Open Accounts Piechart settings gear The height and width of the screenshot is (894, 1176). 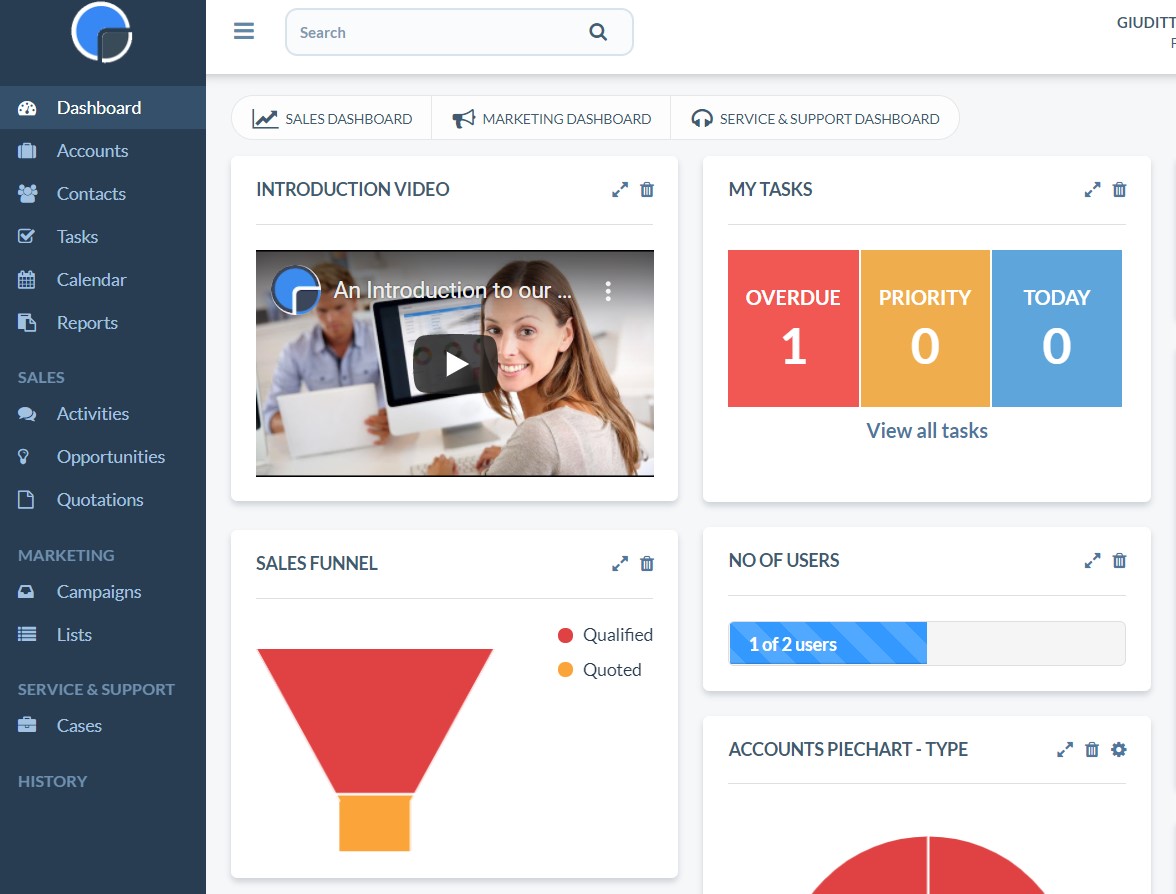point(1119,749)
